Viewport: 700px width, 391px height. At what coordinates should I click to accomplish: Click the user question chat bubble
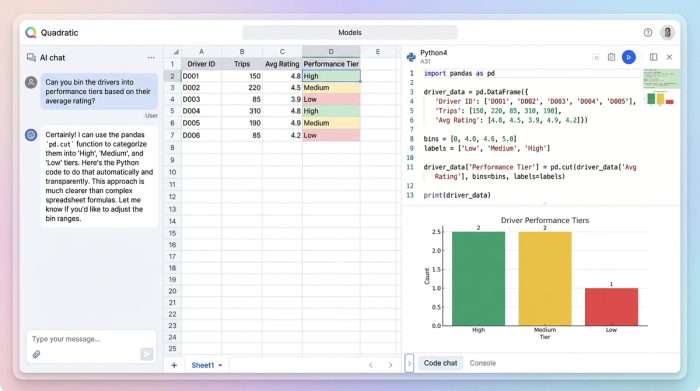(x=99, y=92)
